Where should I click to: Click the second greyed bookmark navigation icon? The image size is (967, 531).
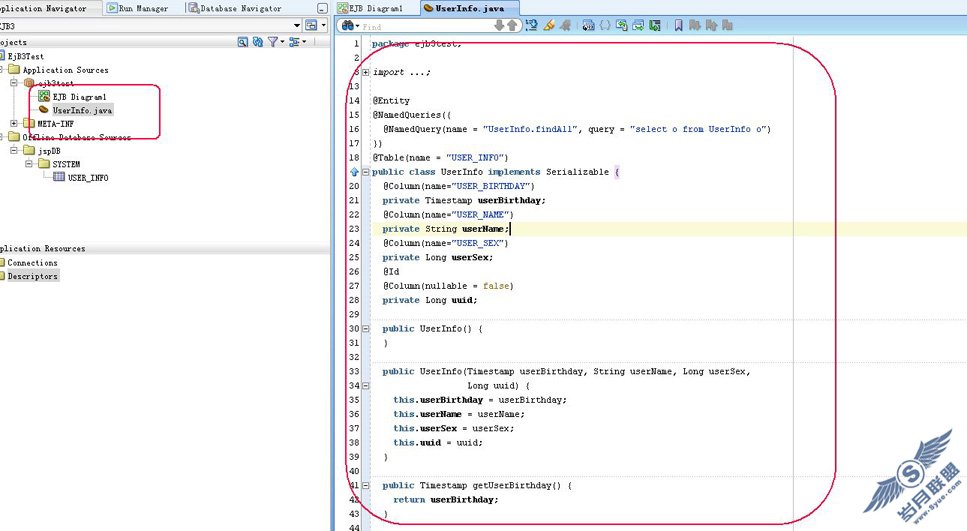[711, 25]
